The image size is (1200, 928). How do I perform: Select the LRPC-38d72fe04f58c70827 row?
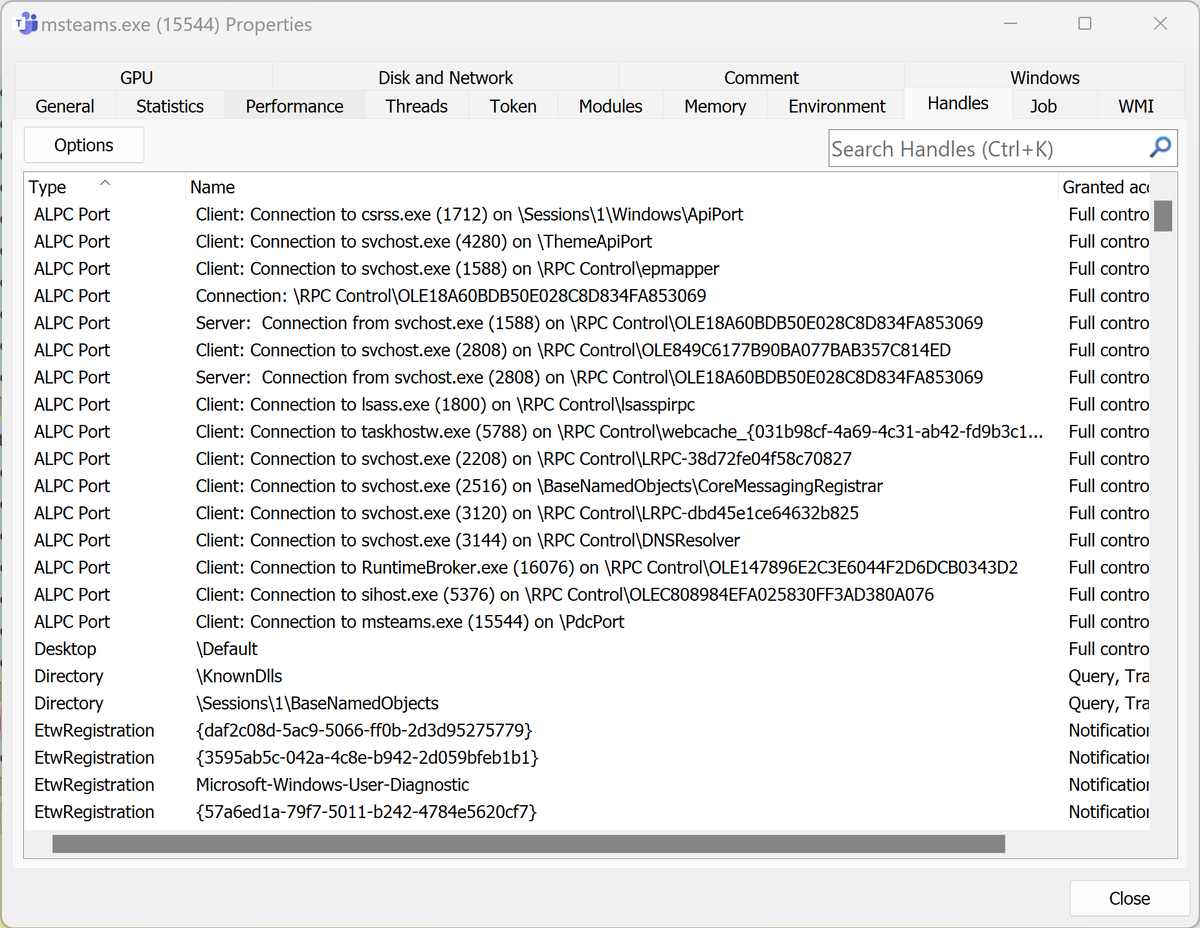pos(587,458)
